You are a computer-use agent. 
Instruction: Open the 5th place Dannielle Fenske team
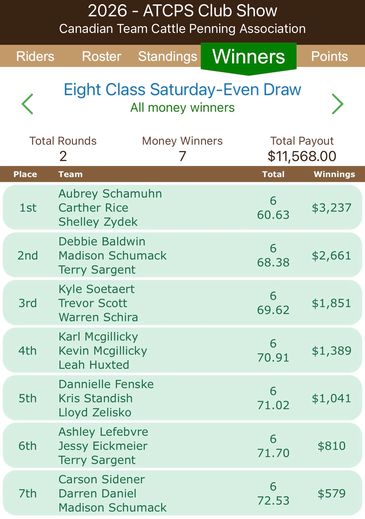(x=182, y=398)
